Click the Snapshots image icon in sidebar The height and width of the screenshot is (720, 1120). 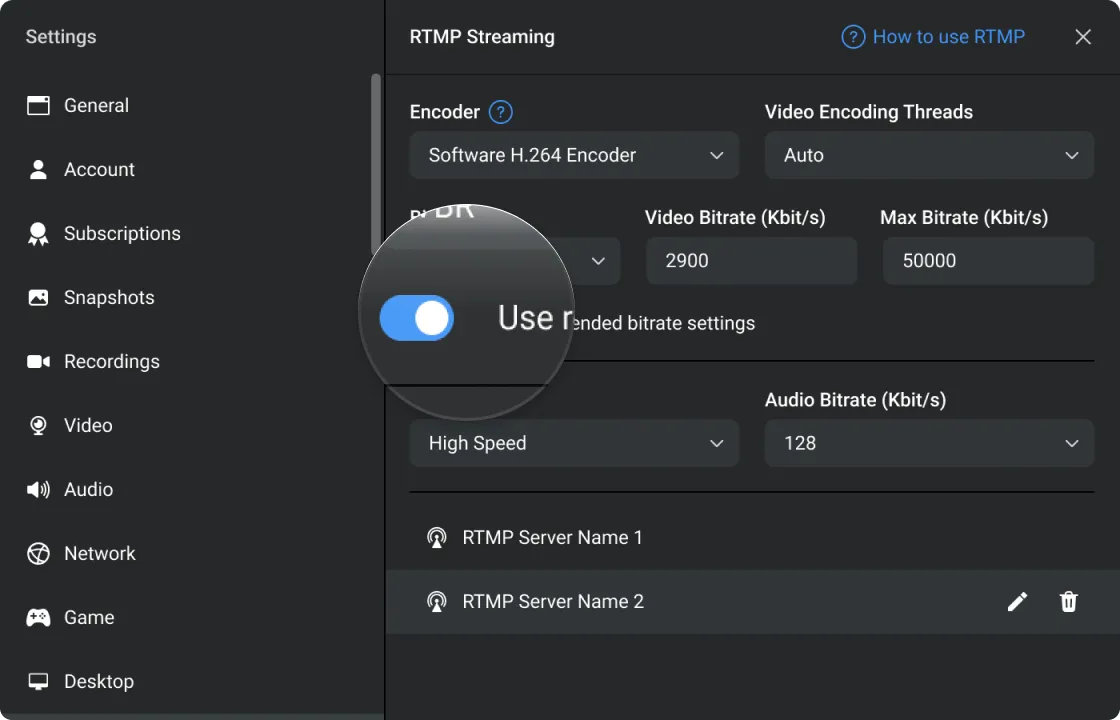point(38,297)
